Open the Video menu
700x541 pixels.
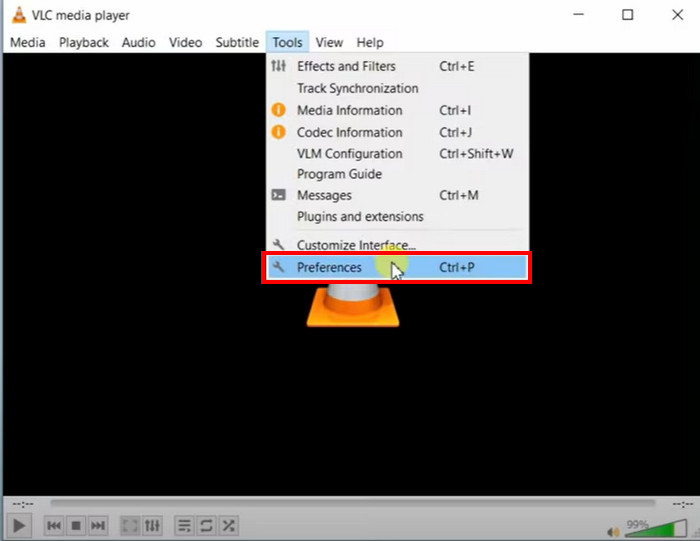[186, 42]
